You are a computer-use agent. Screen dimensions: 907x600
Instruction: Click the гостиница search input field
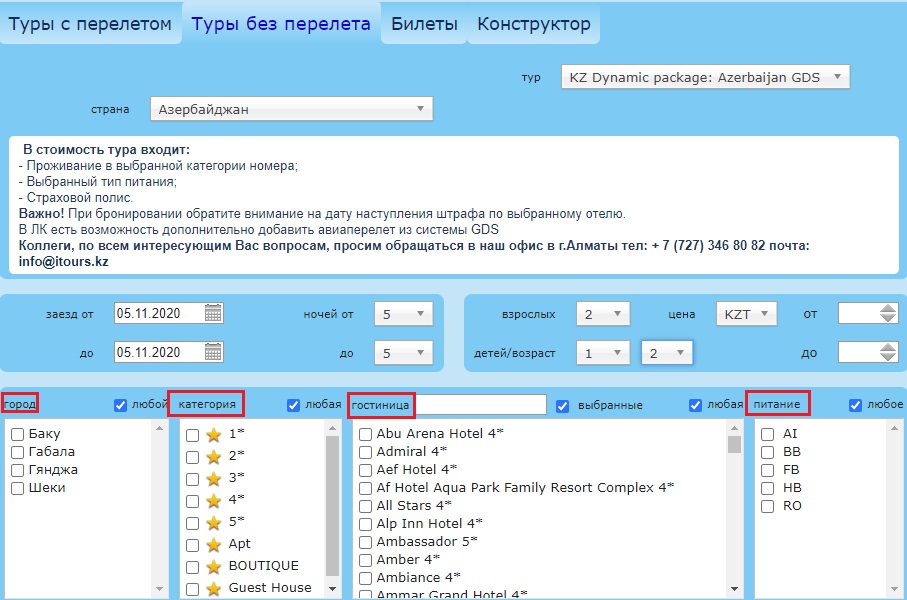click(x=480, y=404)
